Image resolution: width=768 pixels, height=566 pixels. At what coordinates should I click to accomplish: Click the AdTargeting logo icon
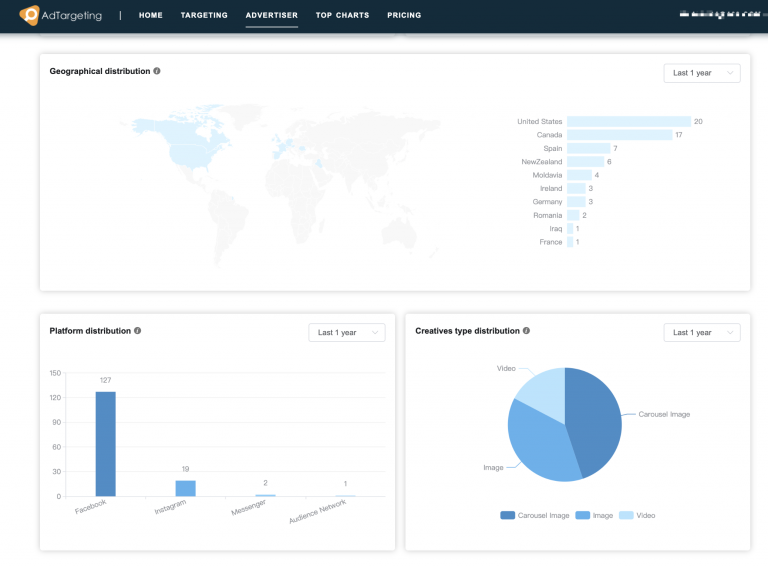tap(29, 15)
